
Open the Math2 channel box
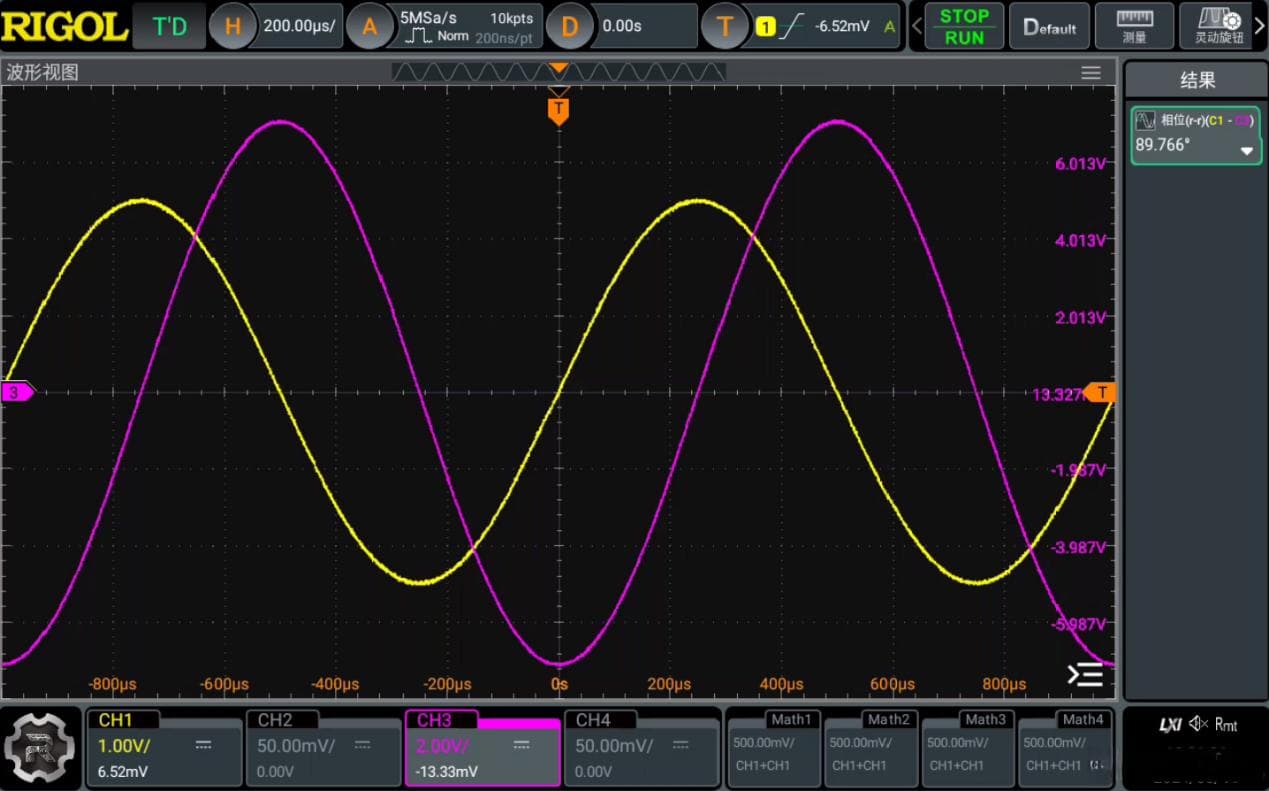pos(870,746)
